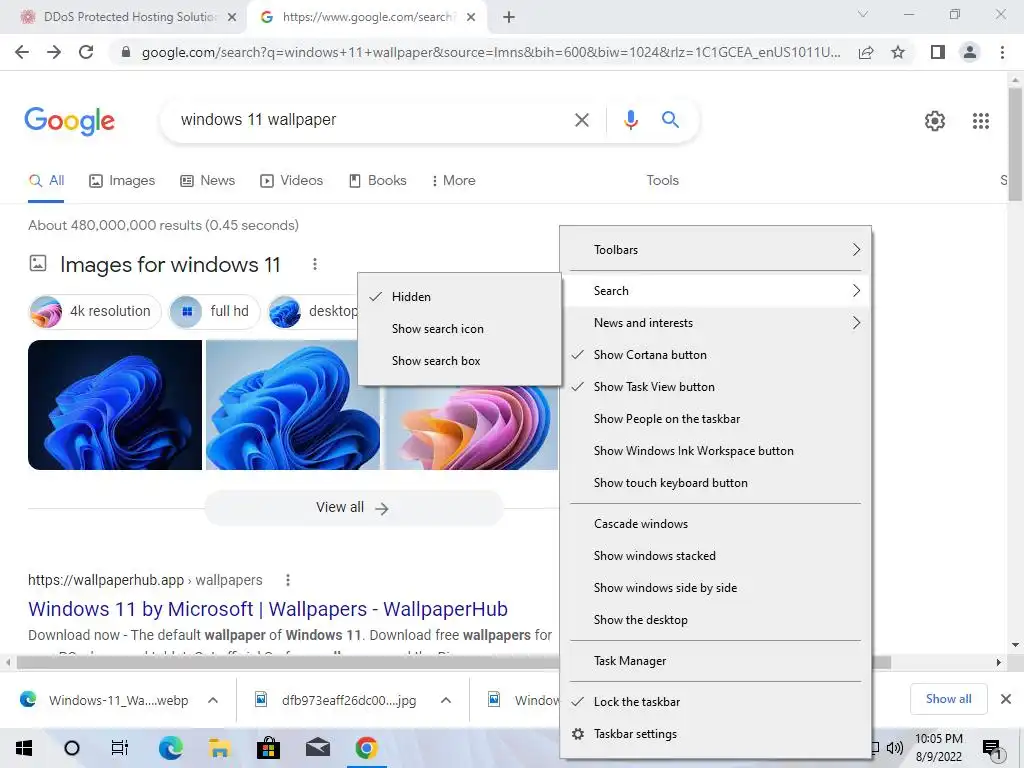Open Chrome's three-dot menu
Image resolution: width=1024 pixels, height=768 pixels.
tap(1002, 52)
